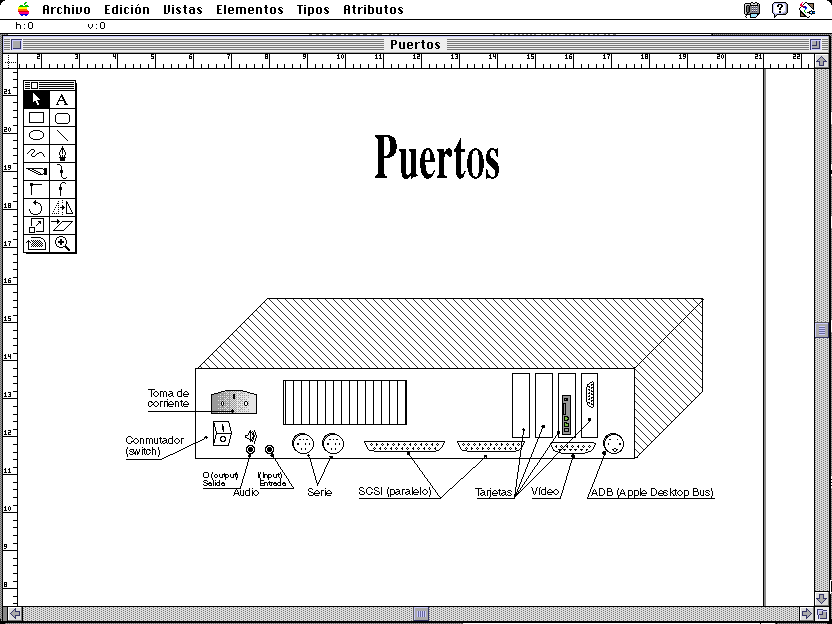Open the Archivo menu
Viewport: 832px width, 624px height.
coord(66,9)
